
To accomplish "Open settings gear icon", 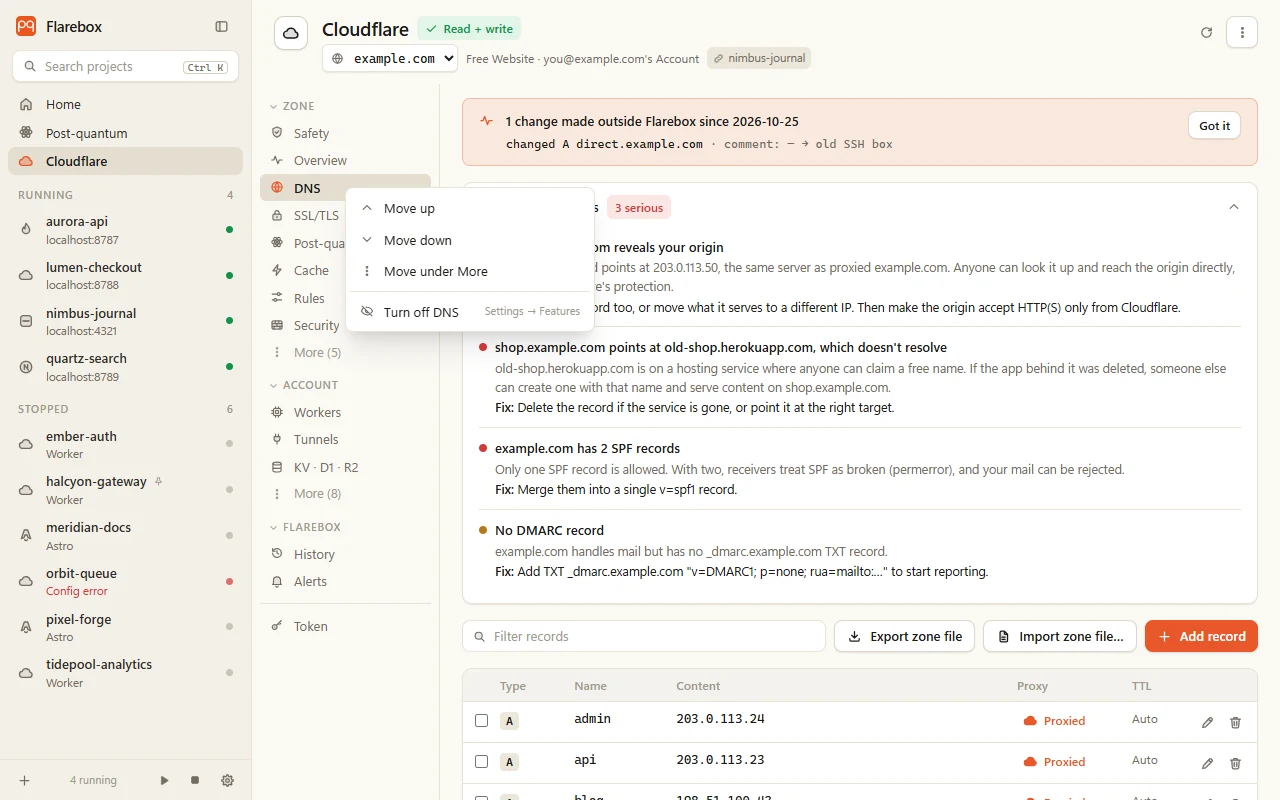I will 227,780.
